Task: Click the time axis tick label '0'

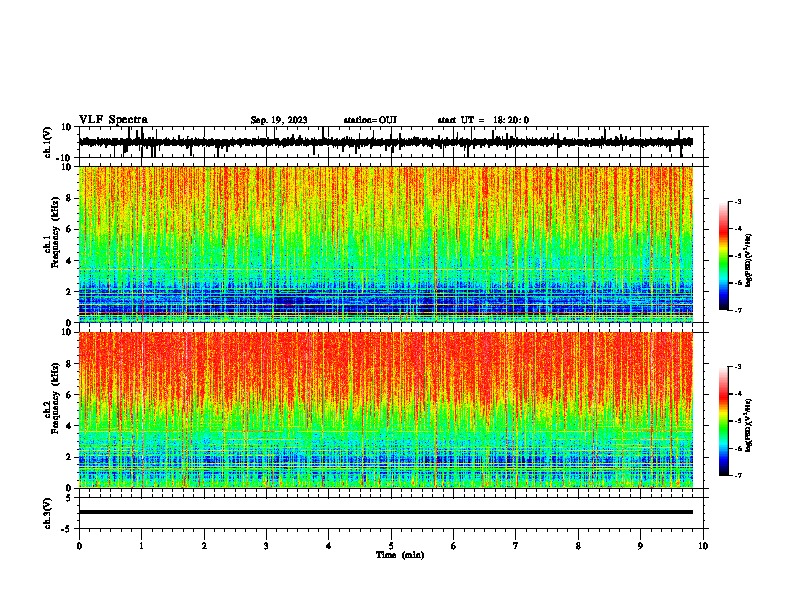Action: 79,546
